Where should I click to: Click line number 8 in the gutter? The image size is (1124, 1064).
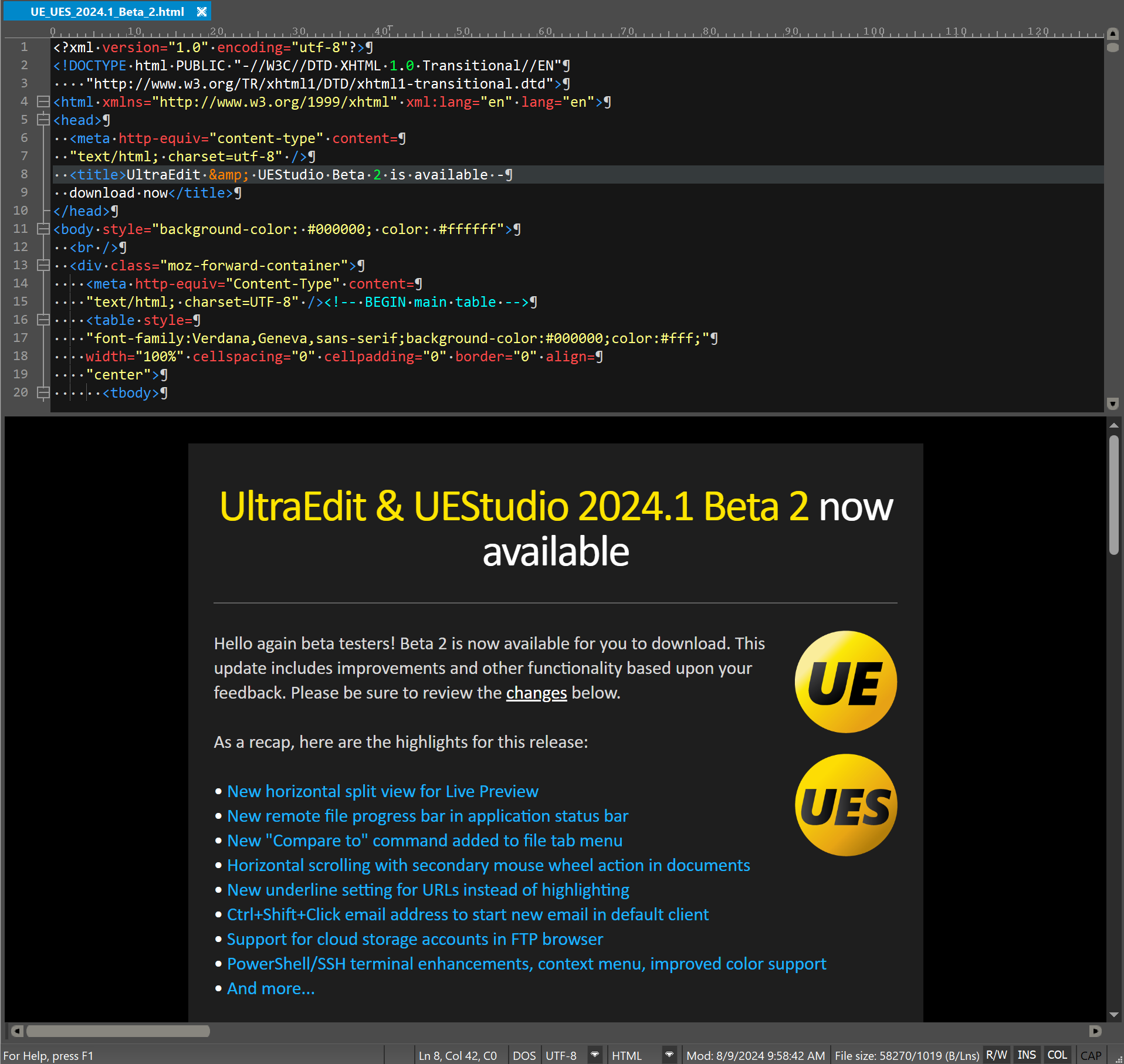pyautogui.click(x=24, y=174)
